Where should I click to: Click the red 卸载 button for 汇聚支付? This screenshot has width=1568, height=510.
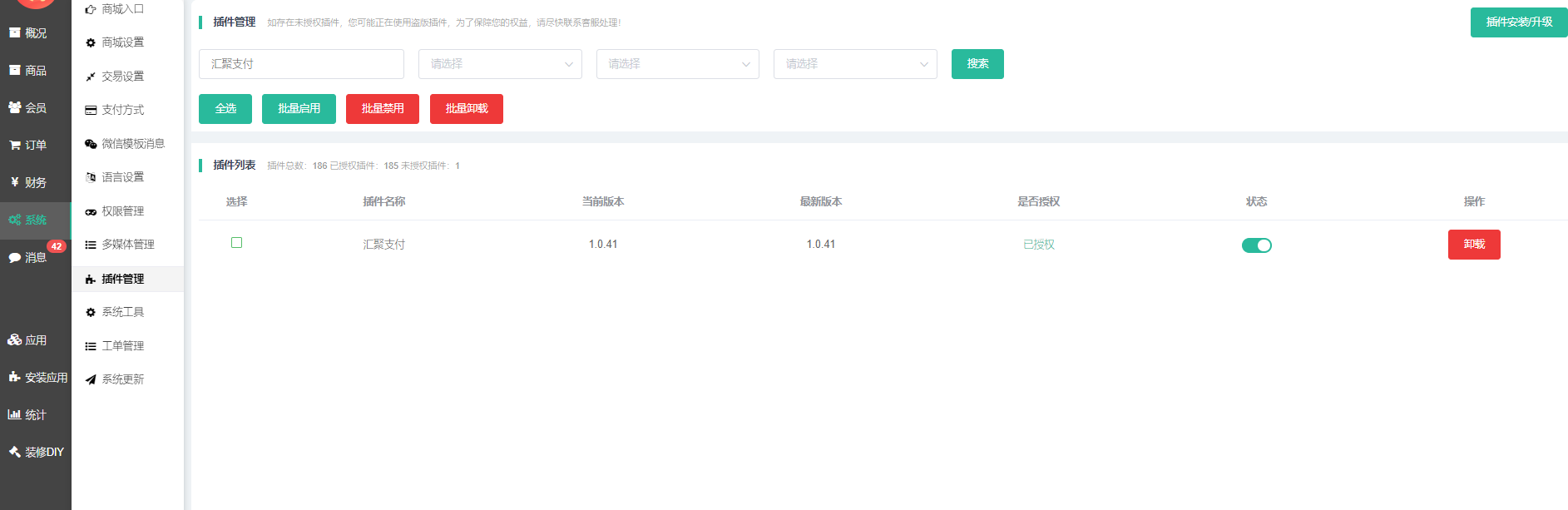pos(1473,245)
